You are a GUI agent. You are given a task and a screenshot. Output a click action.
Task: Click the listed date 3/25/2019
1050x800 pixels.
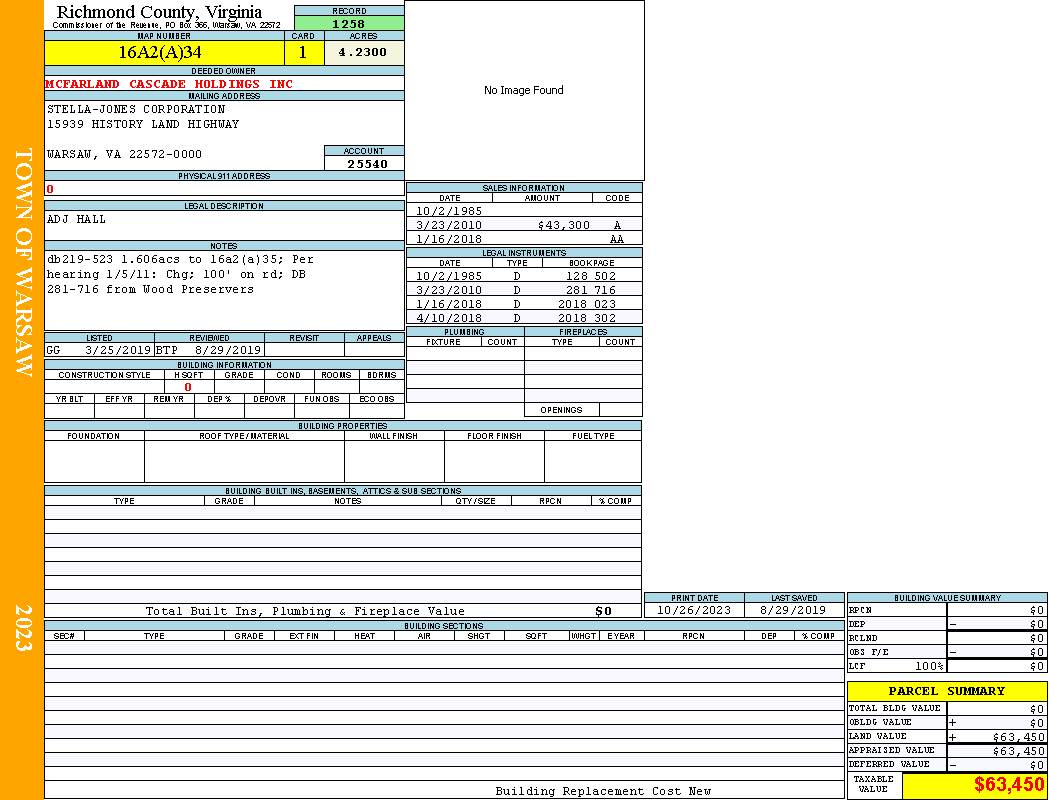[x=117, y=351]
